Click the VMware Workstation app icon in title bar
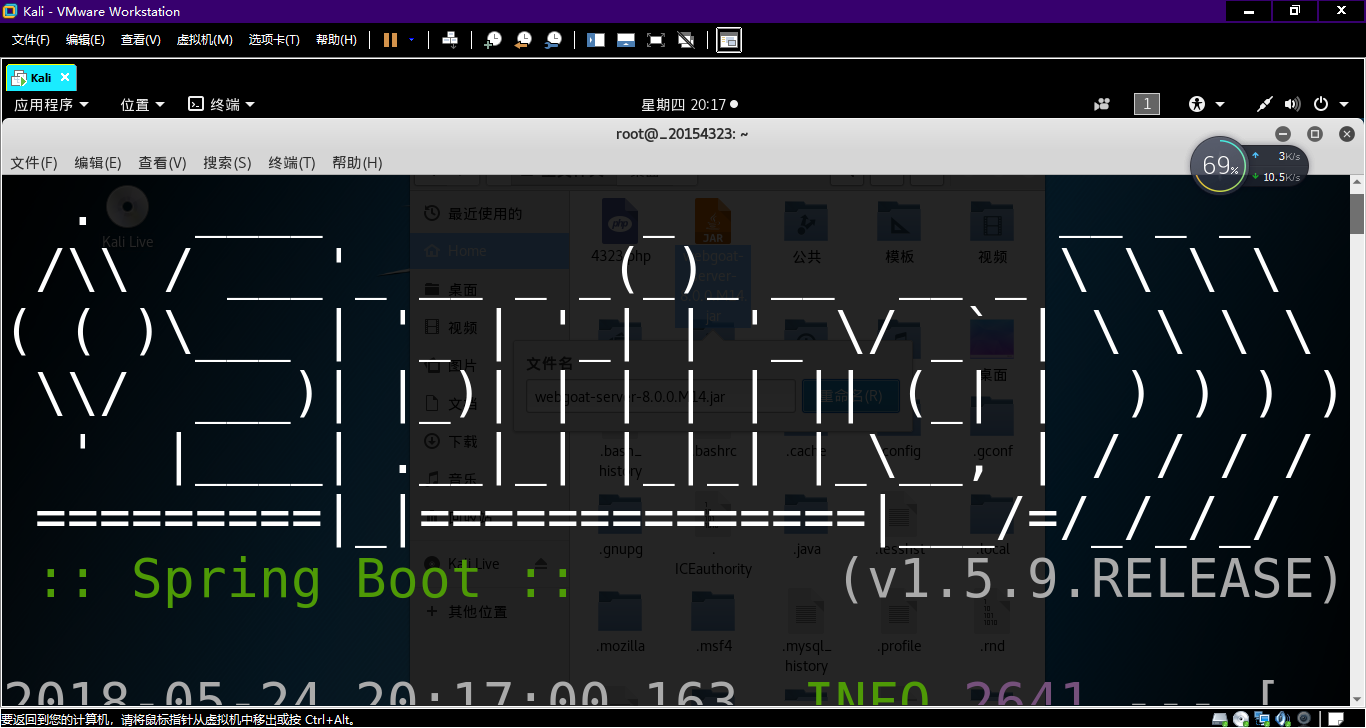 11,11
